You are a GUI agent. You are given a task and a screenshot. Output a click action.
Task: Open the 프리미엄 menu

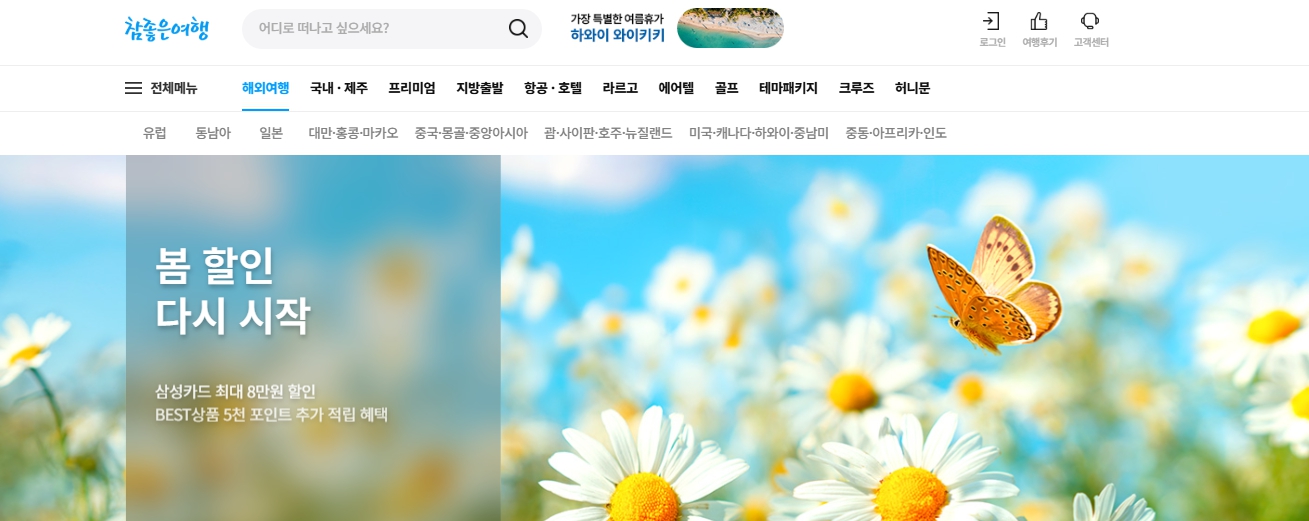(412, 88)
